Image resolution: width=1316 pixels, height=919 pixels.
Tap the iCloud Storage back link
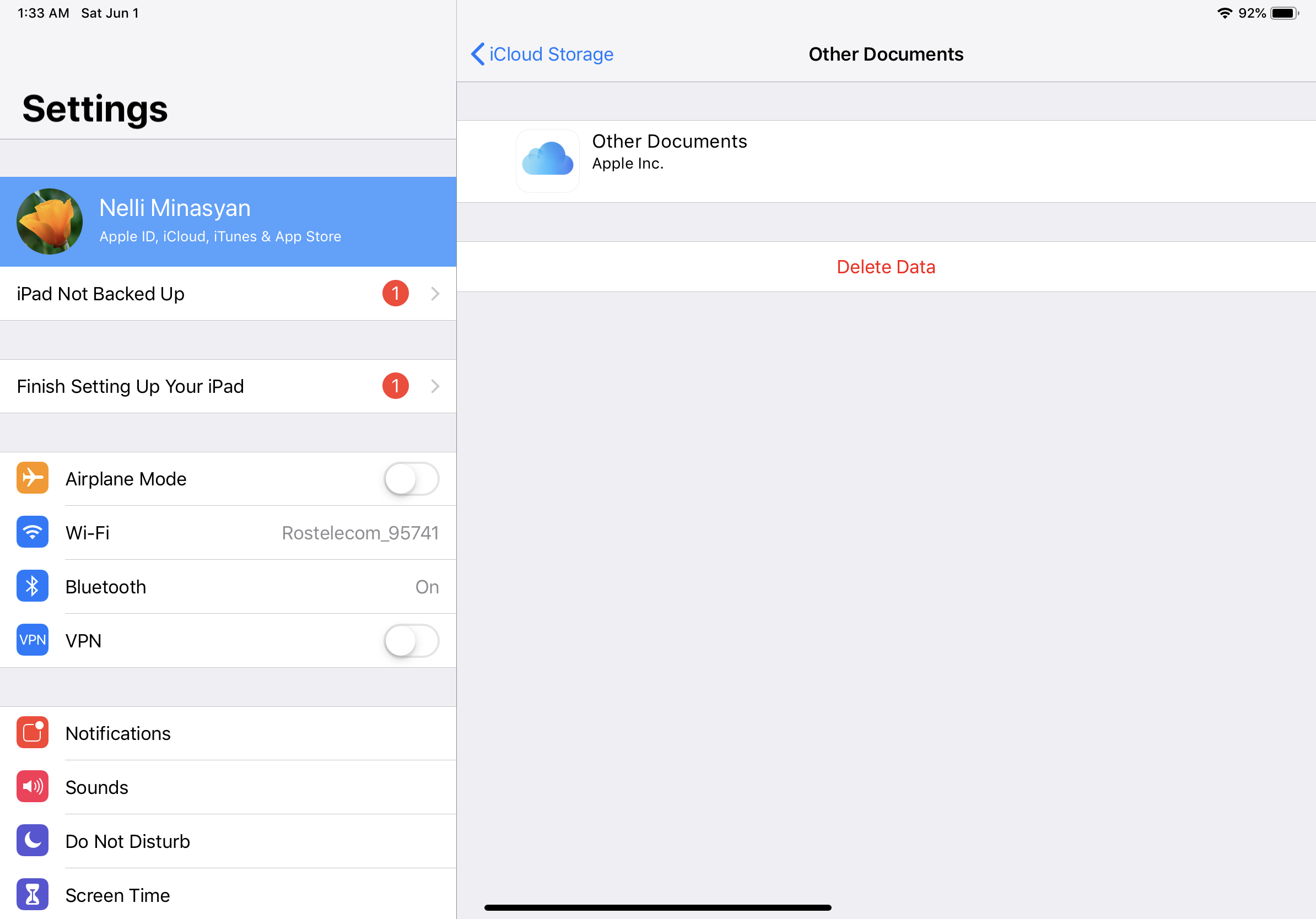[551, 54]
